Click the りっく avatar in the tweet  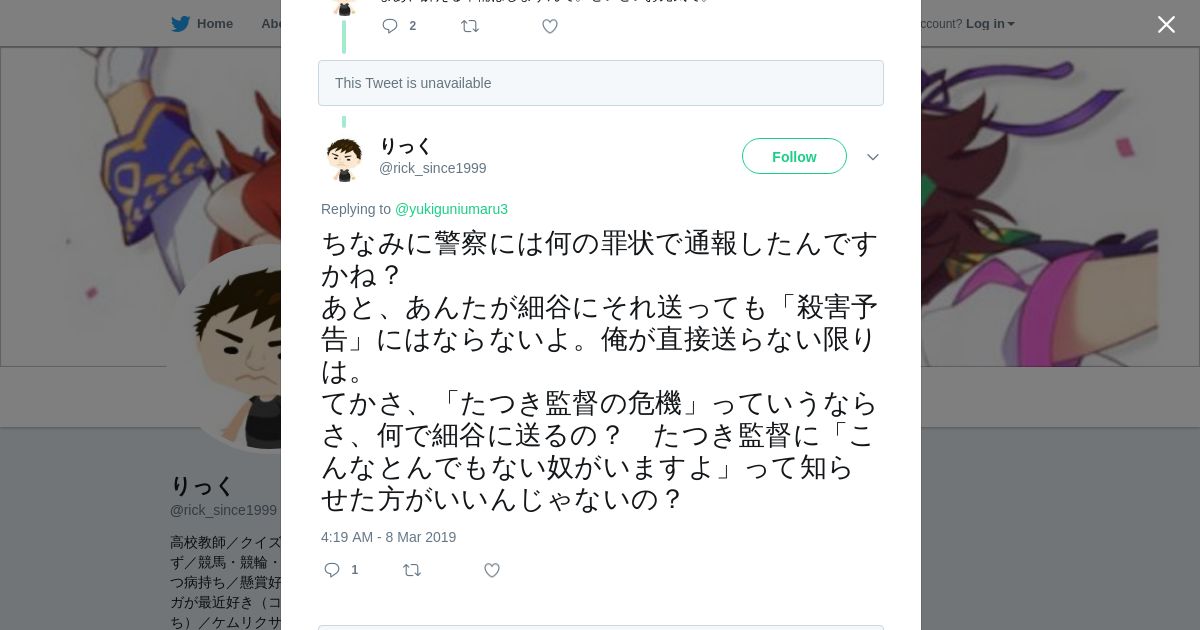(x=344, y=160)
